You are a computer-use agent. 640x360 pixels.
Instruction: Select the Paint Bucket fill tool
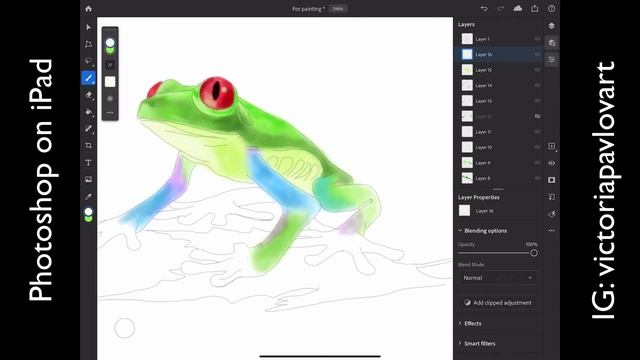pos(89,111)
